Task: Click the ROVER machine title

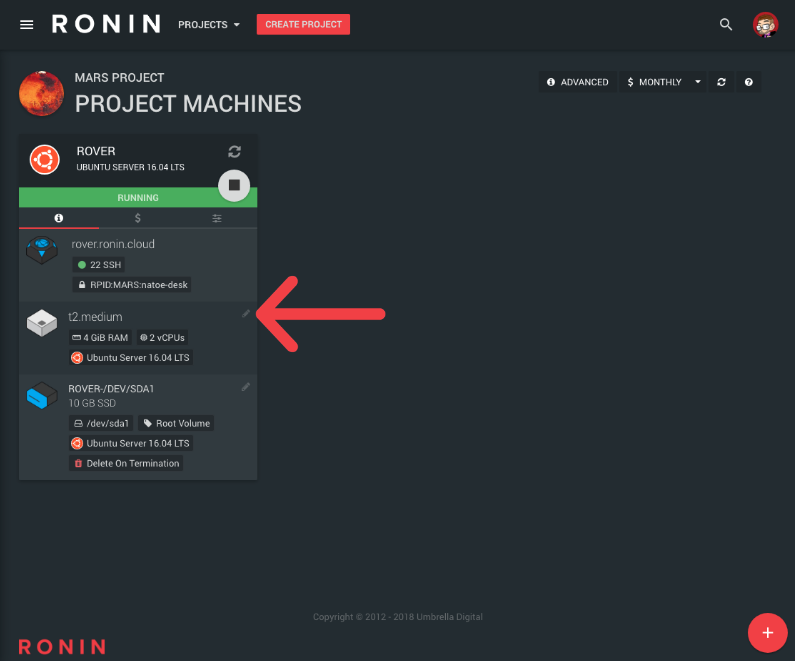Action: pyautogui.click(x=96, y=151)
